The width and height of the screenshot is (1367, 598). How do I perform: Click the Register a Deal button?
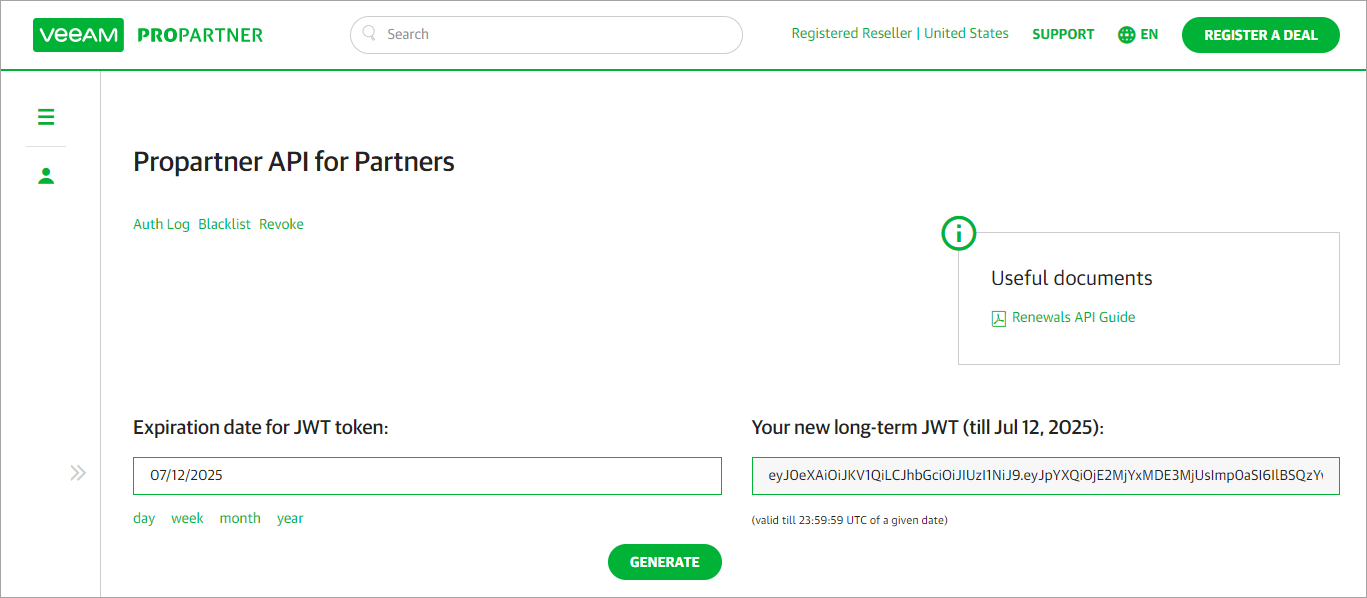pyautogui.click(x=1260, y=35)
